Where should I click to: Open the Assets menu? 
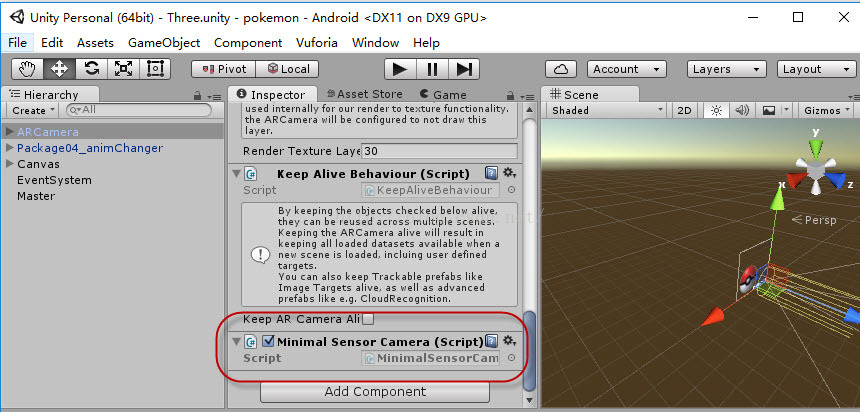pyautogui.click(x=95, y=43)
